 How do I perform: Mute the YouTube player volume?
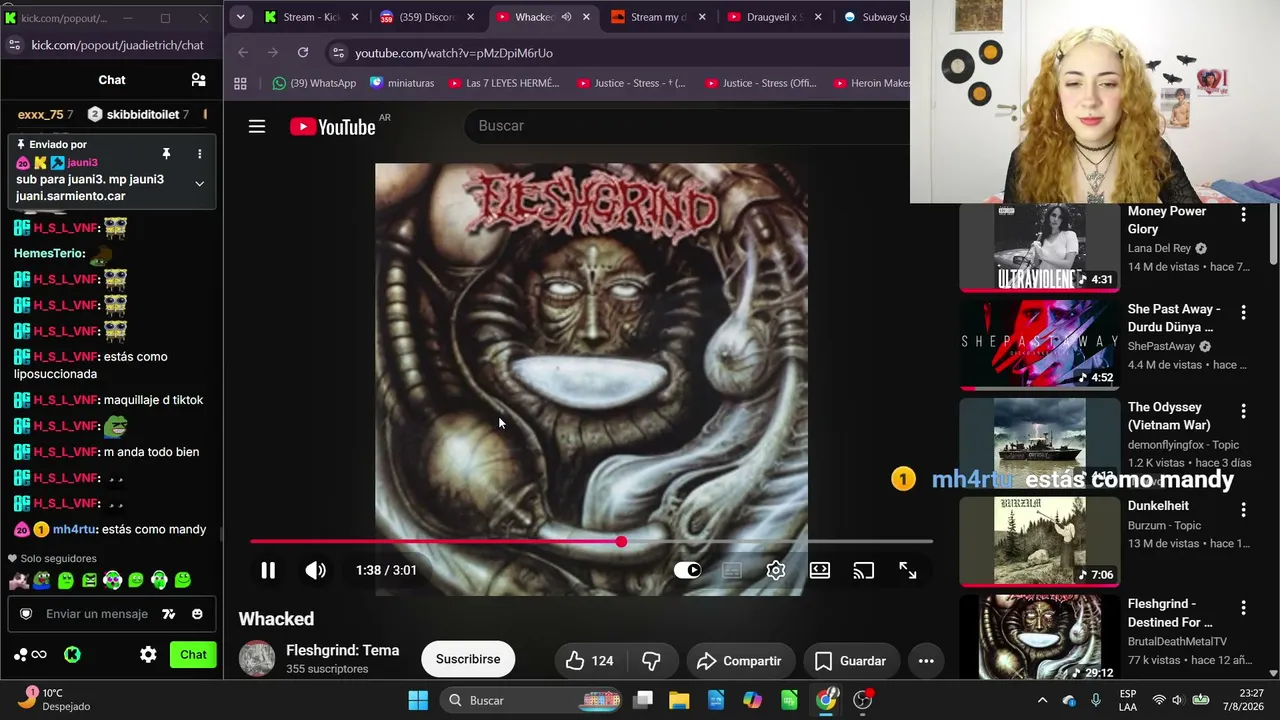315,570
